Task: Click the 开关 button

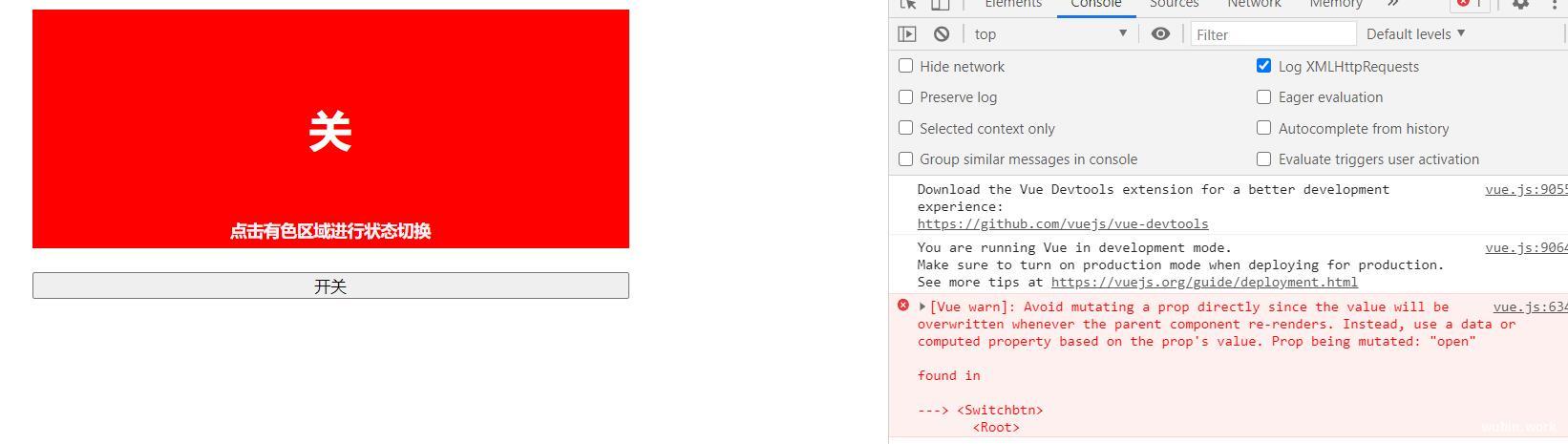Action: pos(330,285)
